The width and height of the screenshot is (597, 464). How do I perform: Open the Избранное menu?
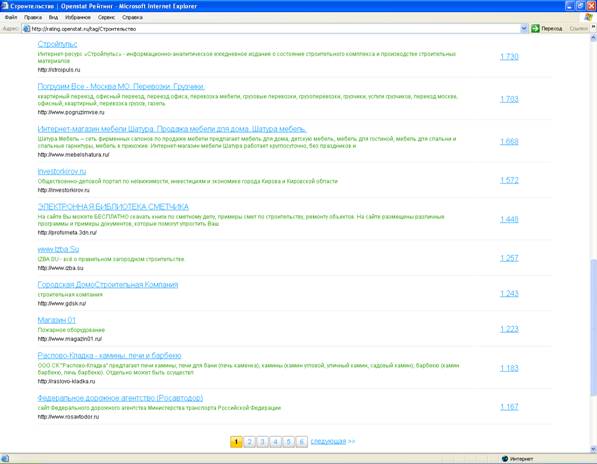tap(78, 18)
